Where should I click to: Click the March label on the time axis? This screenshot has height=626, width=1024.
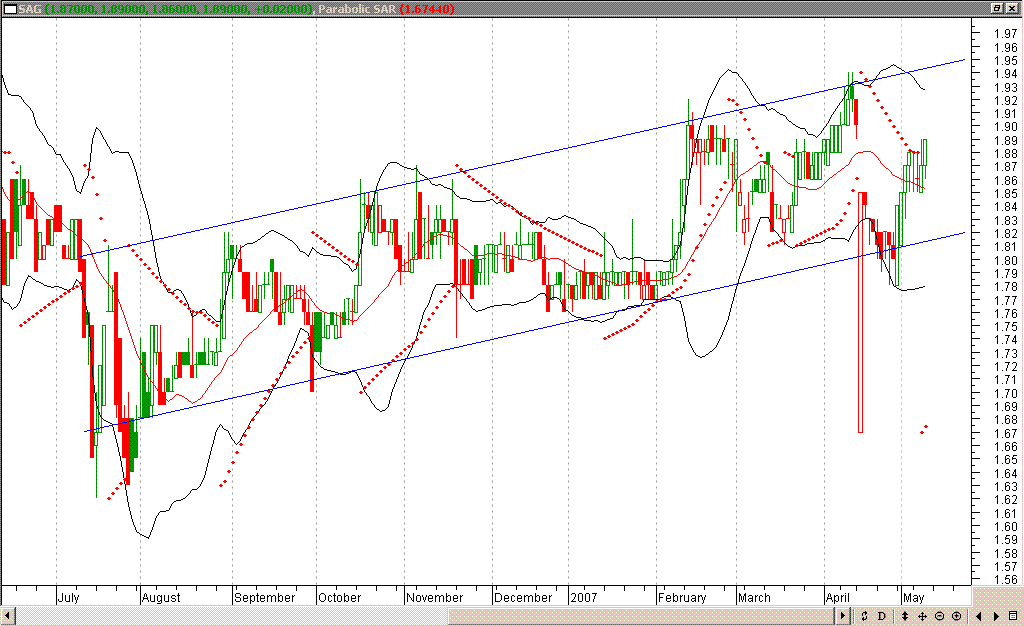[x=754, y=597]
